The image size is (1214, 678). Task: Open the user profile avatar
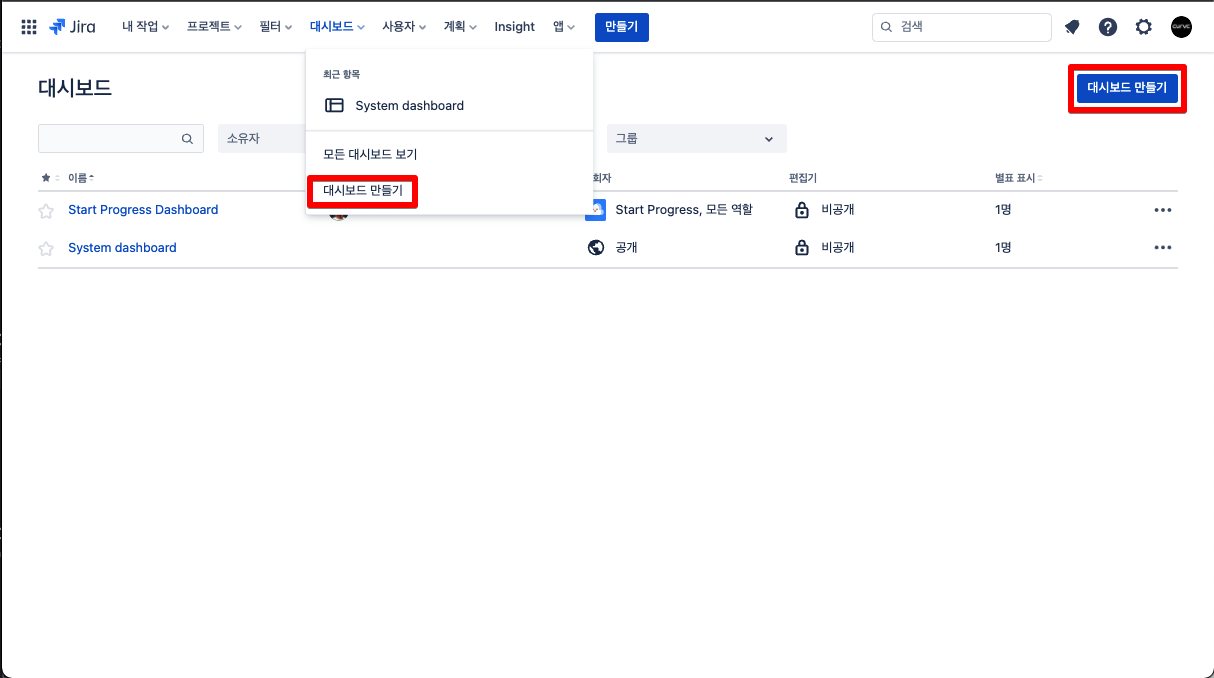(1181, 27)
